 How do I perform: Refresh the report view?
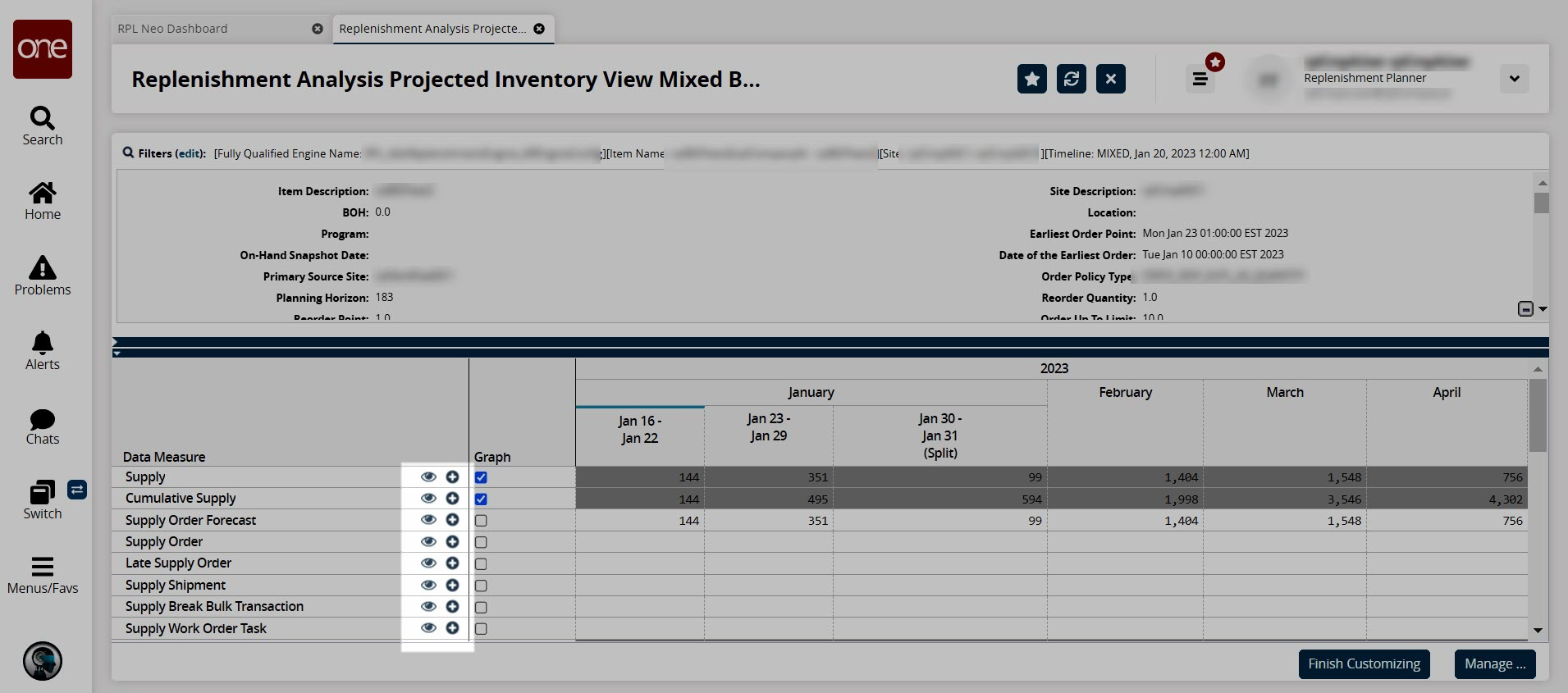[1072, 79]
